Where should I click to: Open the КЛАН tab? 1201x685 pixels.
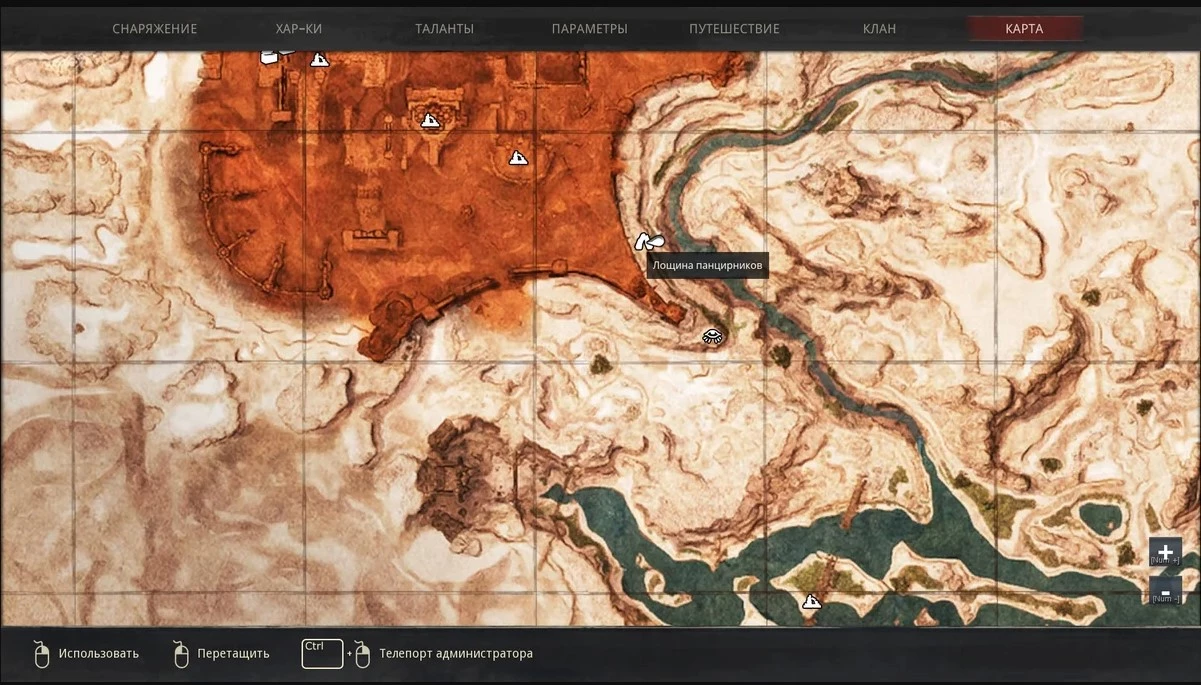879,29
